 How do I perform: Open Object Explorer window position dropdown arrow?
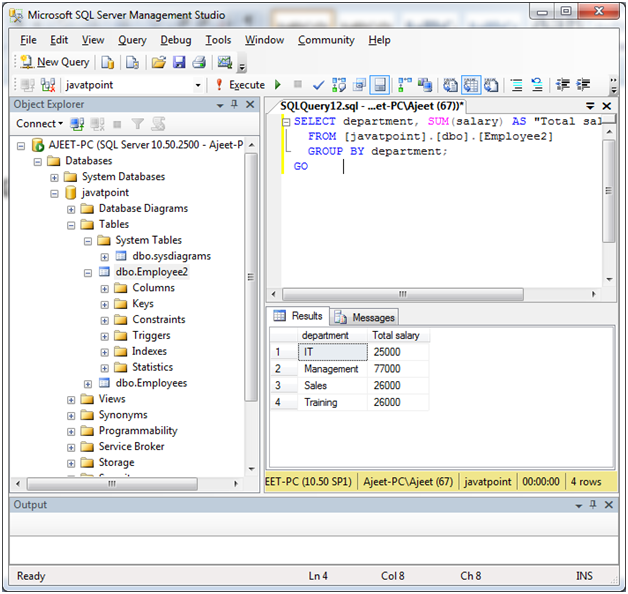[x=220, y=105]
